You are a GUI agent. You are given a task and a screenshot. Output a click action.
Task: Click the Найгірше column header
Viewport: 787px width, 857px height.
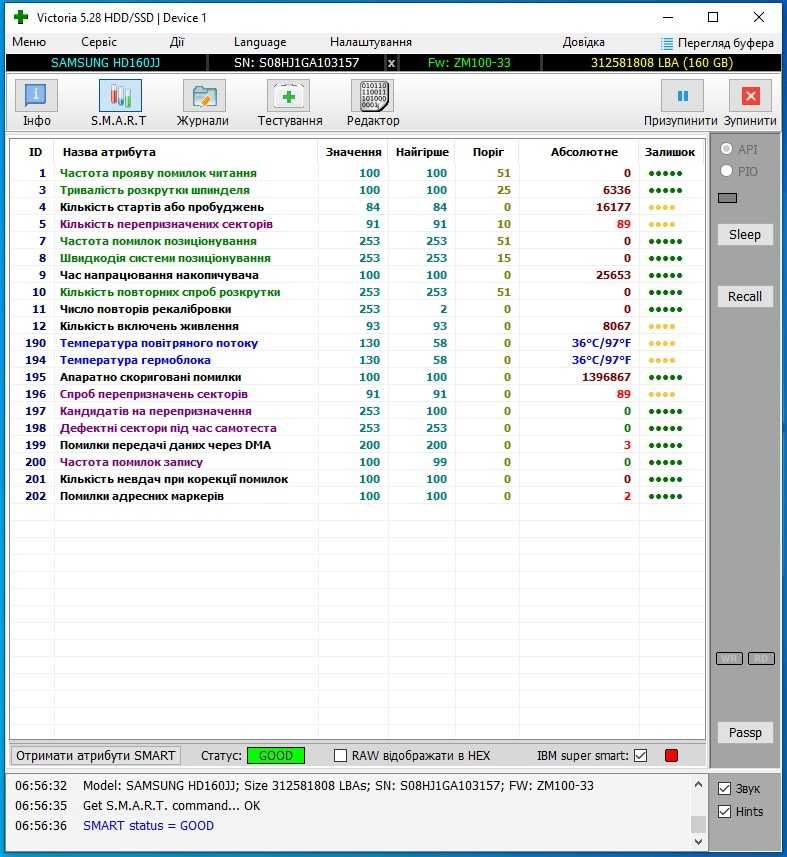tap(422, 152)
